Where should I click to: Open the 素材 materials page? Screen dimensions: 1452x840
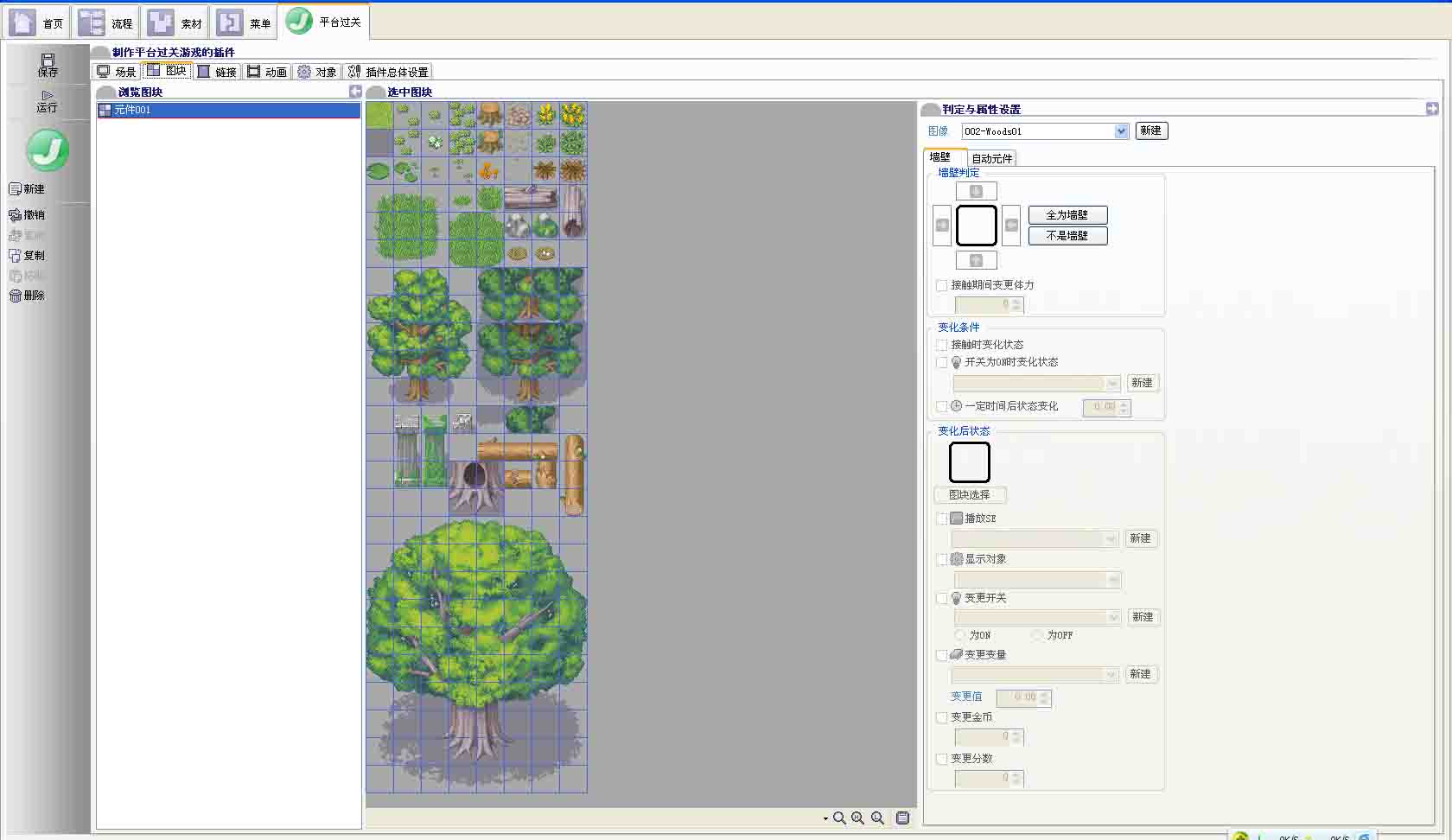(175, 22)
